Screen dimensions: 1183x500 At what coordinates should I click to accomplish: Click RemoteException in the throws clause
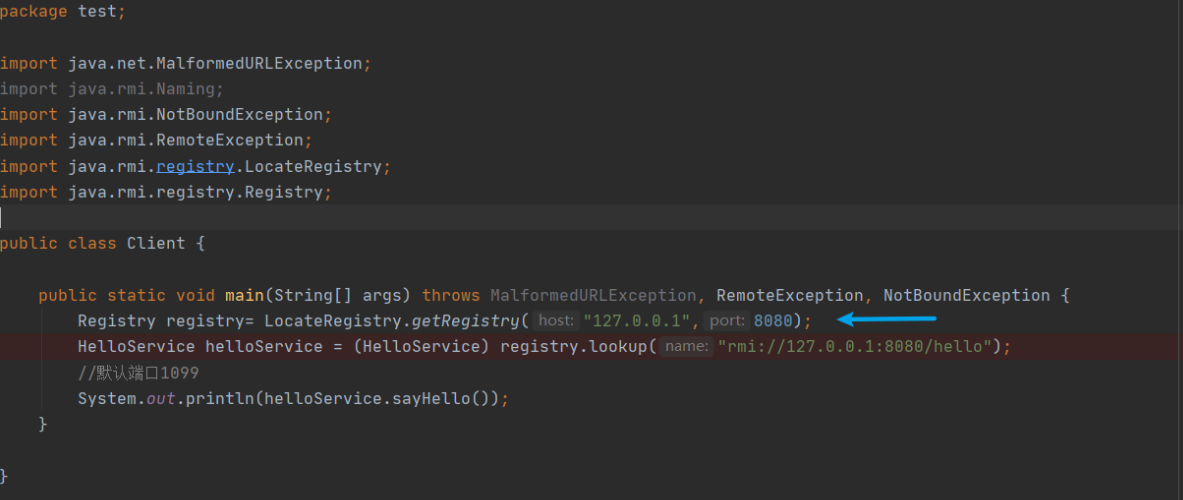tap(789, 295)
